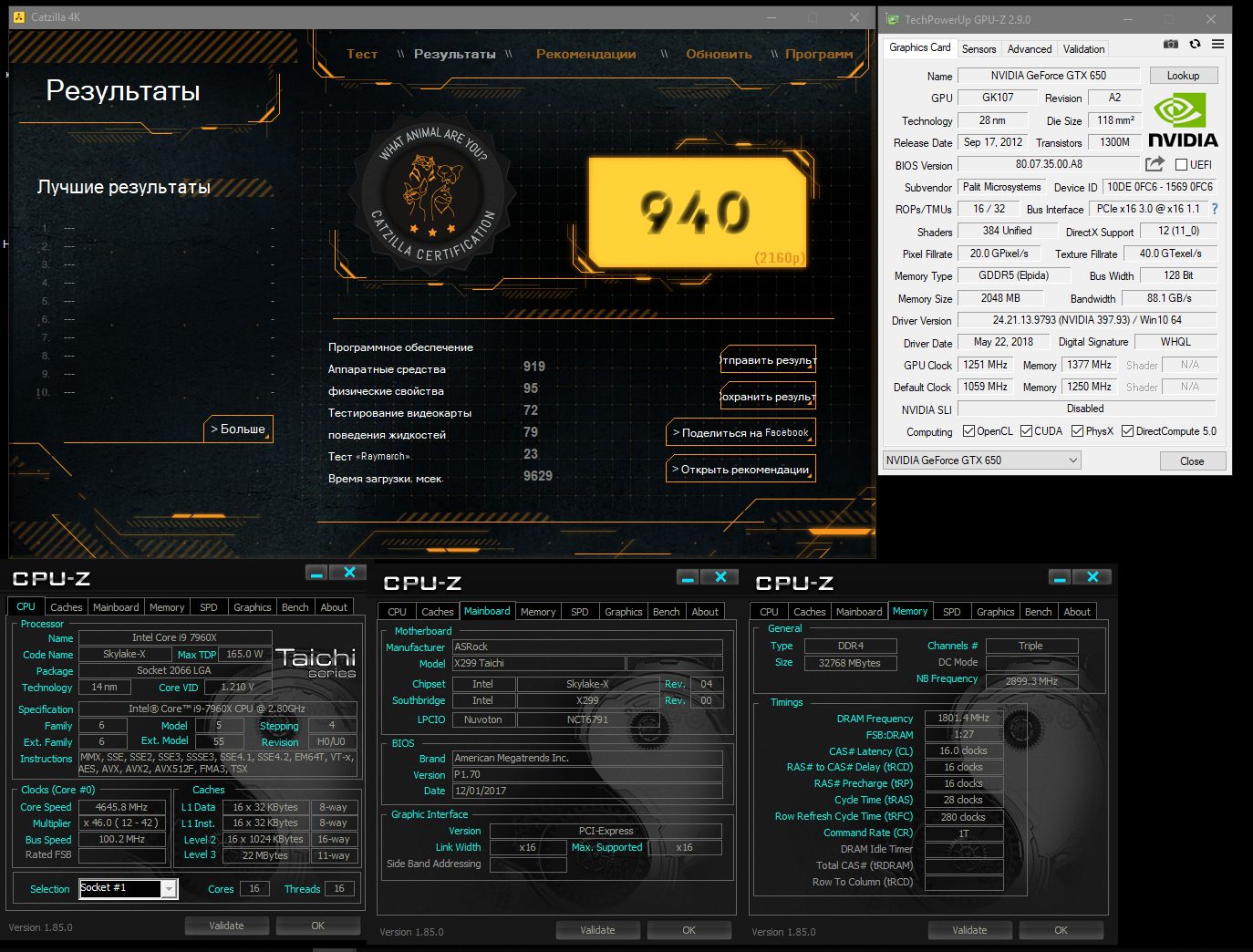
Task: Click the GPU-Z Name field NVIDIA GeForce GTX 650
Action: (x=1049, y=76)
